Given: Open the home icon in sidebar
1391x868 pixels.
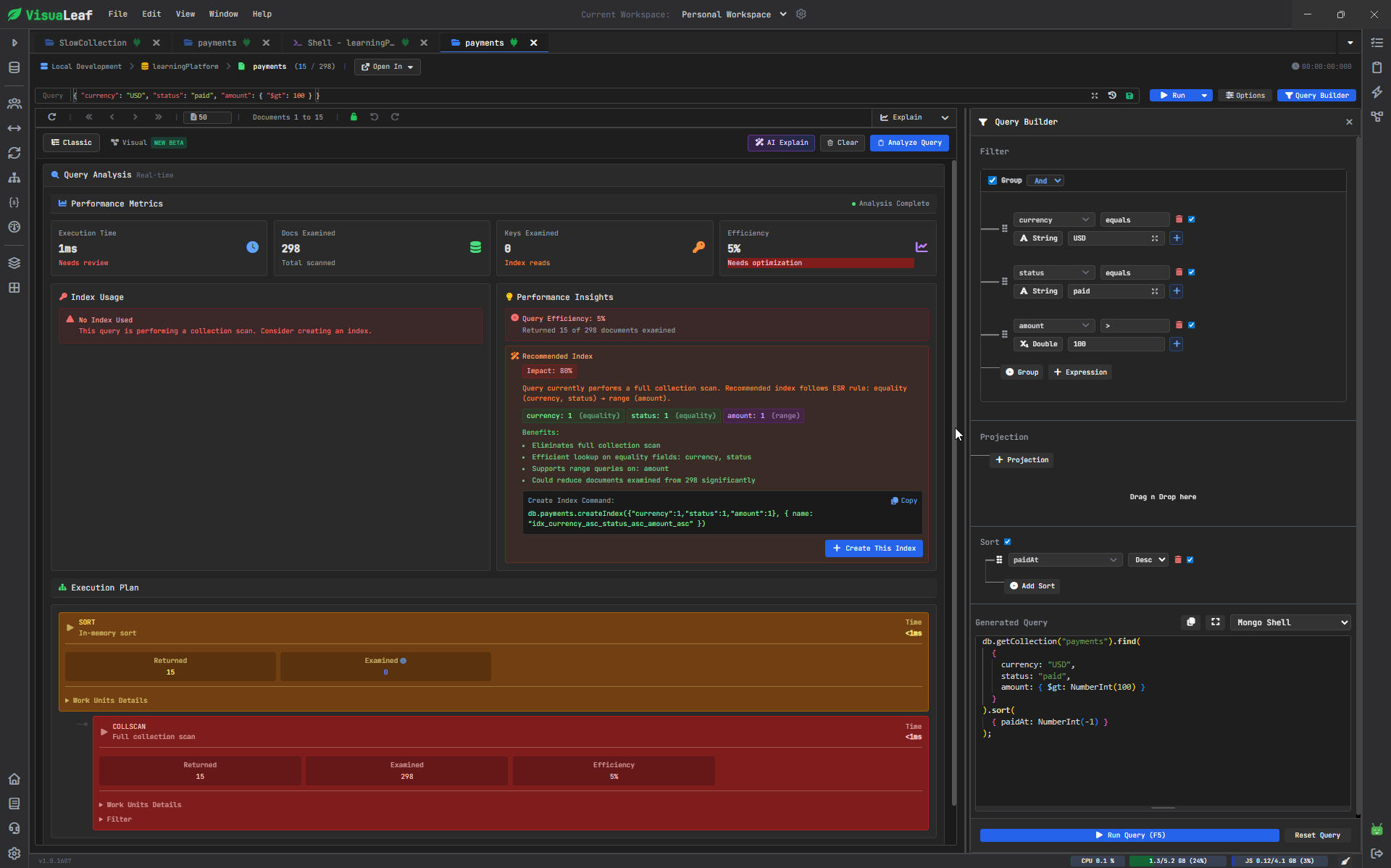Looking at the screenshot, I should click(14, 779).
